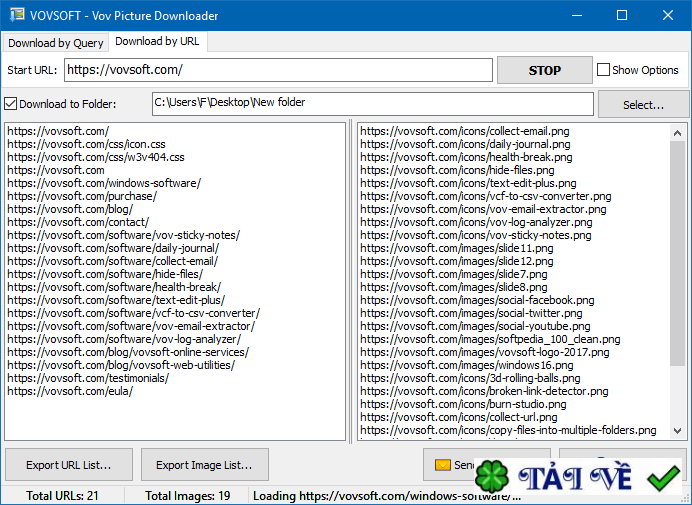Click the download folder path field

(x=372, y=104)
